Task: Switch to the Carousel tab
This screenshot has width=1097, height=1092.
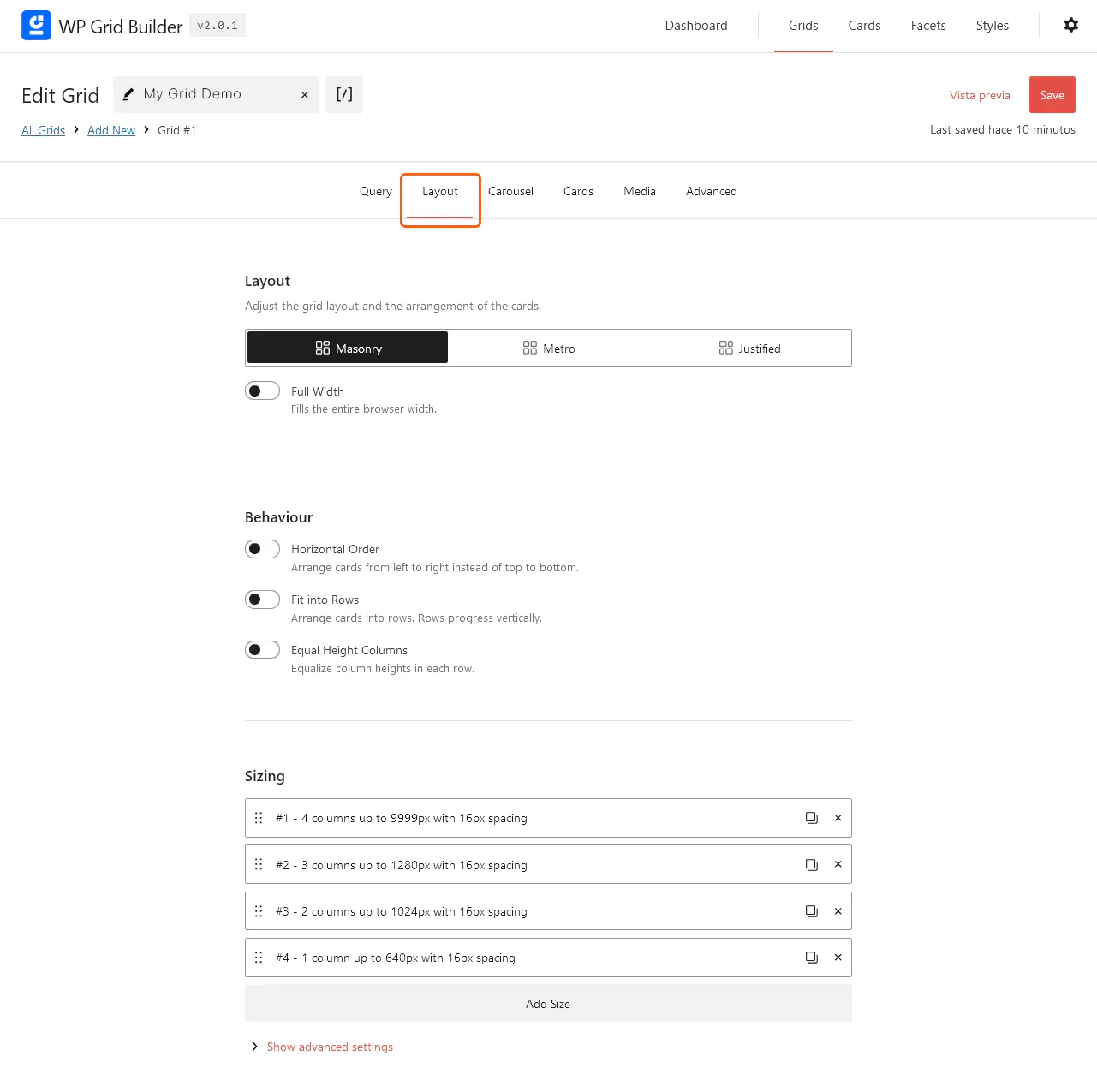Action: pos(510,191)
